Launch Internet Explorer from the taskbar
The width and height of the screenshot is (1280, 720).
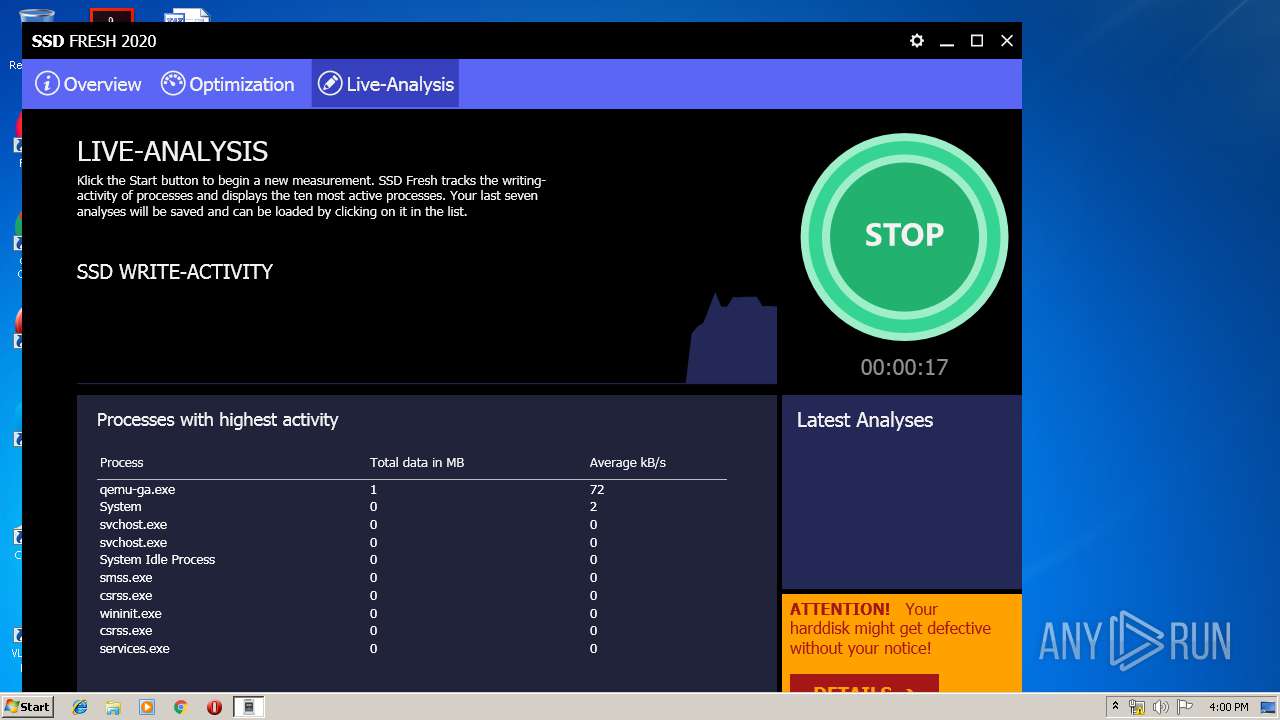point(80,707)
